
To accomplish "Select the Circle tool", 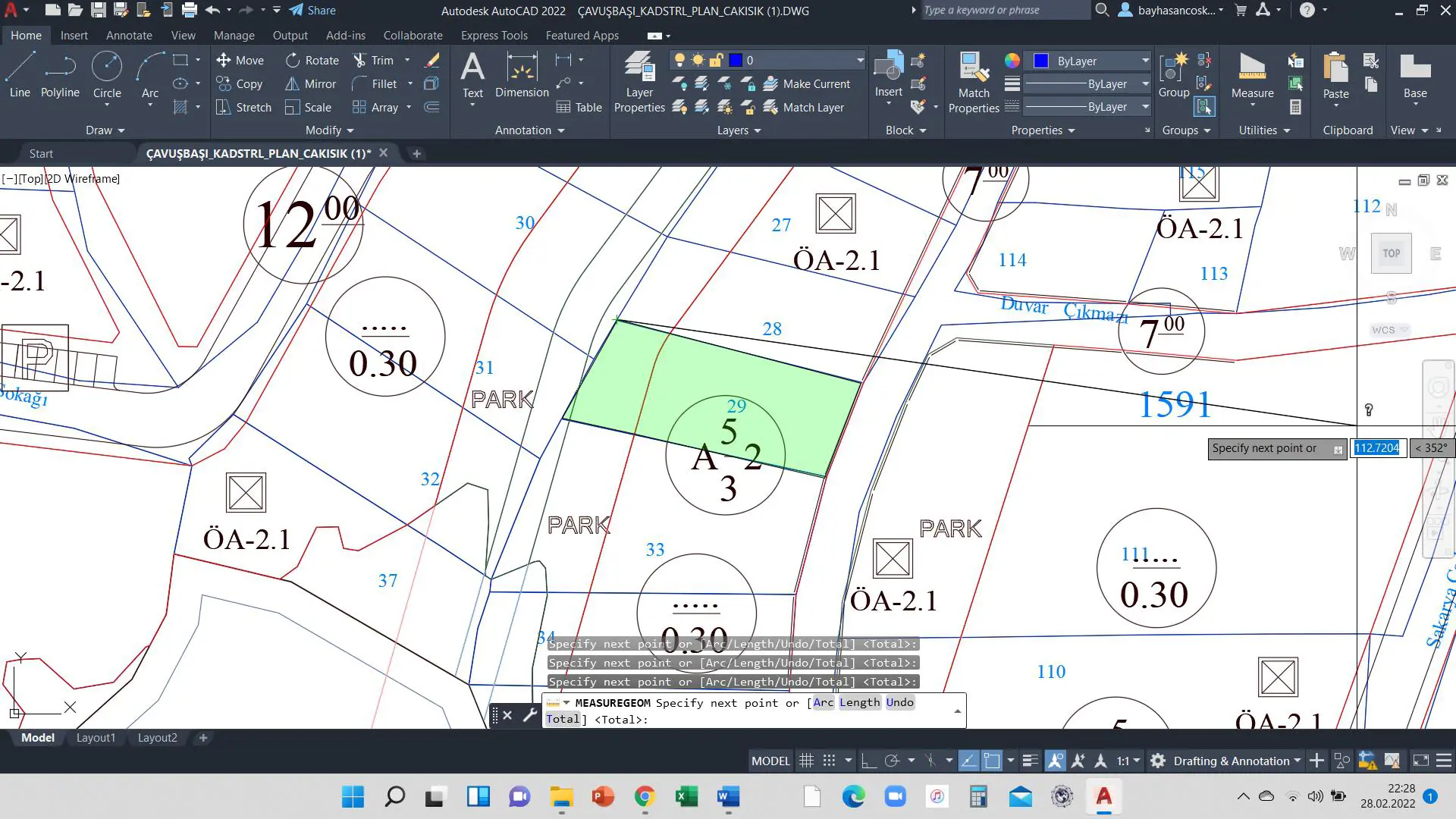I will click(x=107, y=74).
